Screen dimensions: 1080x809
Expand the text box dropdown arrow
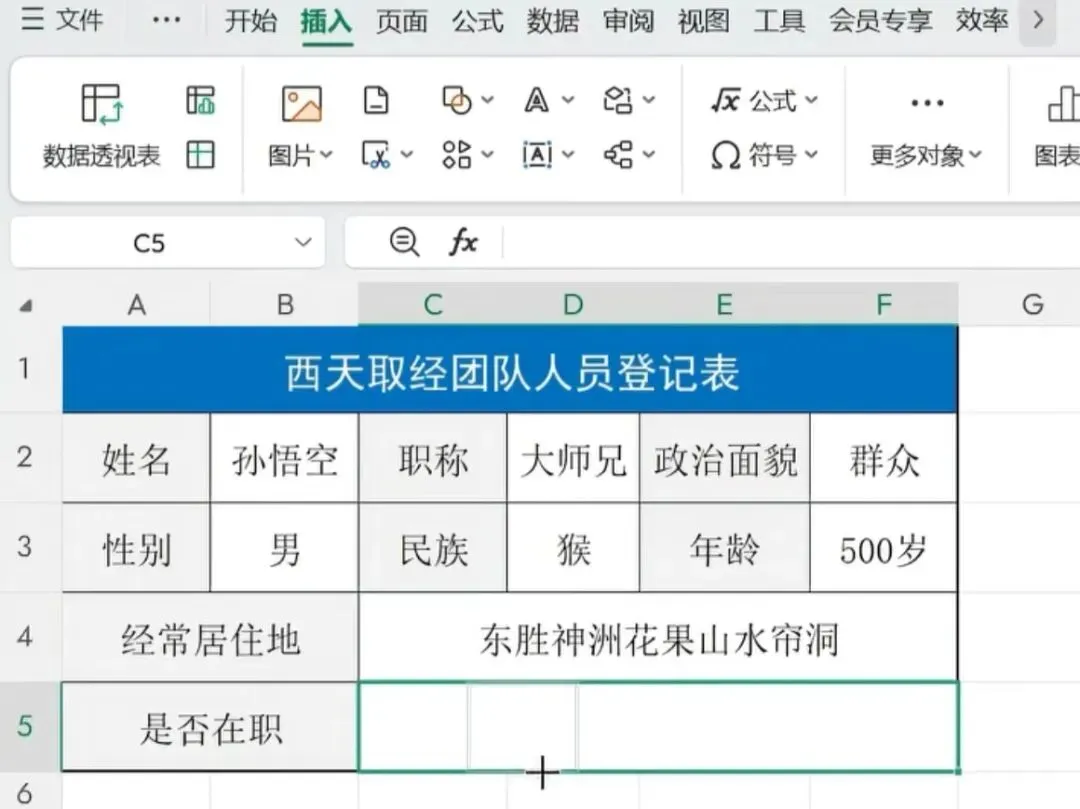pyautogui.click(x=568, y=154)
